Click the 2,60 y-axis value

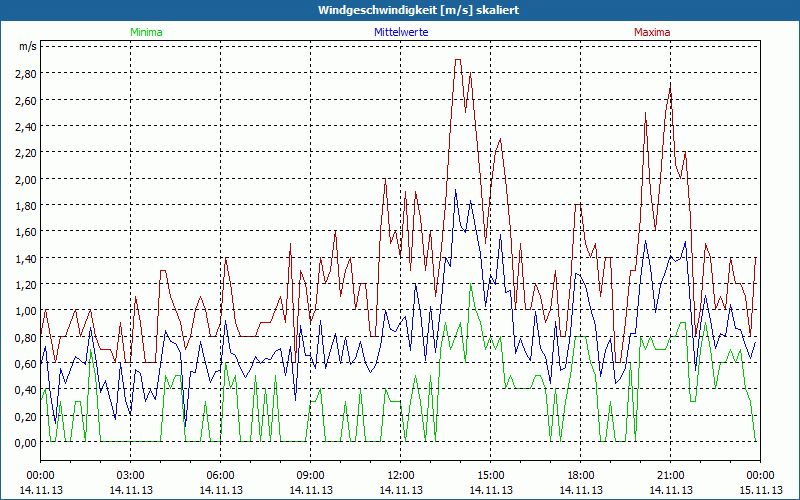click(x=26, y=100)
